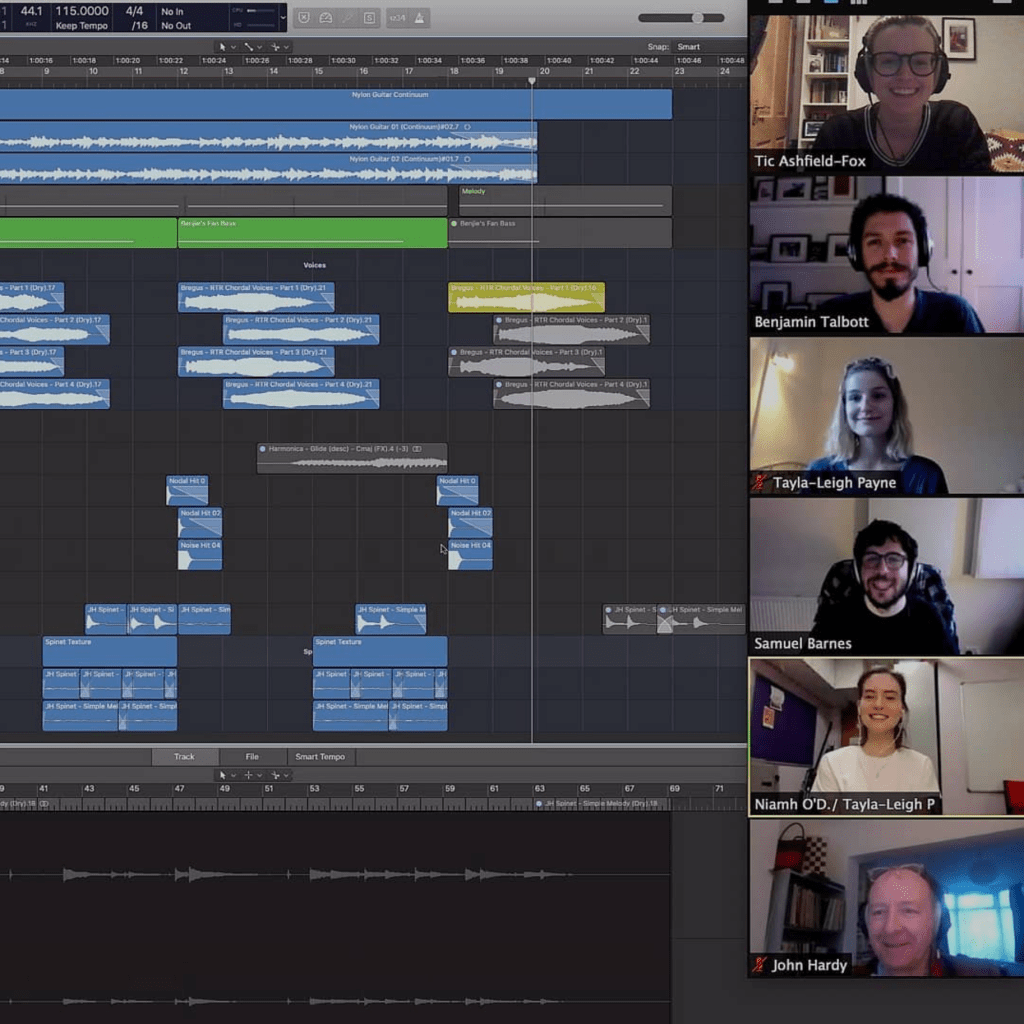
Task: Toggle the metronome click button
Action: pos(420,17)
